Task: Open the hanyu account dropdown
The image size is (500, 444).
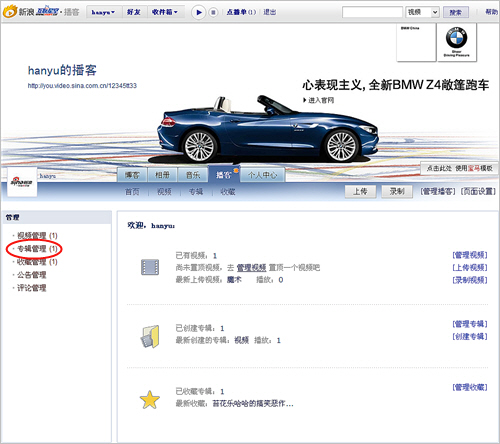Action: [103, 12]
